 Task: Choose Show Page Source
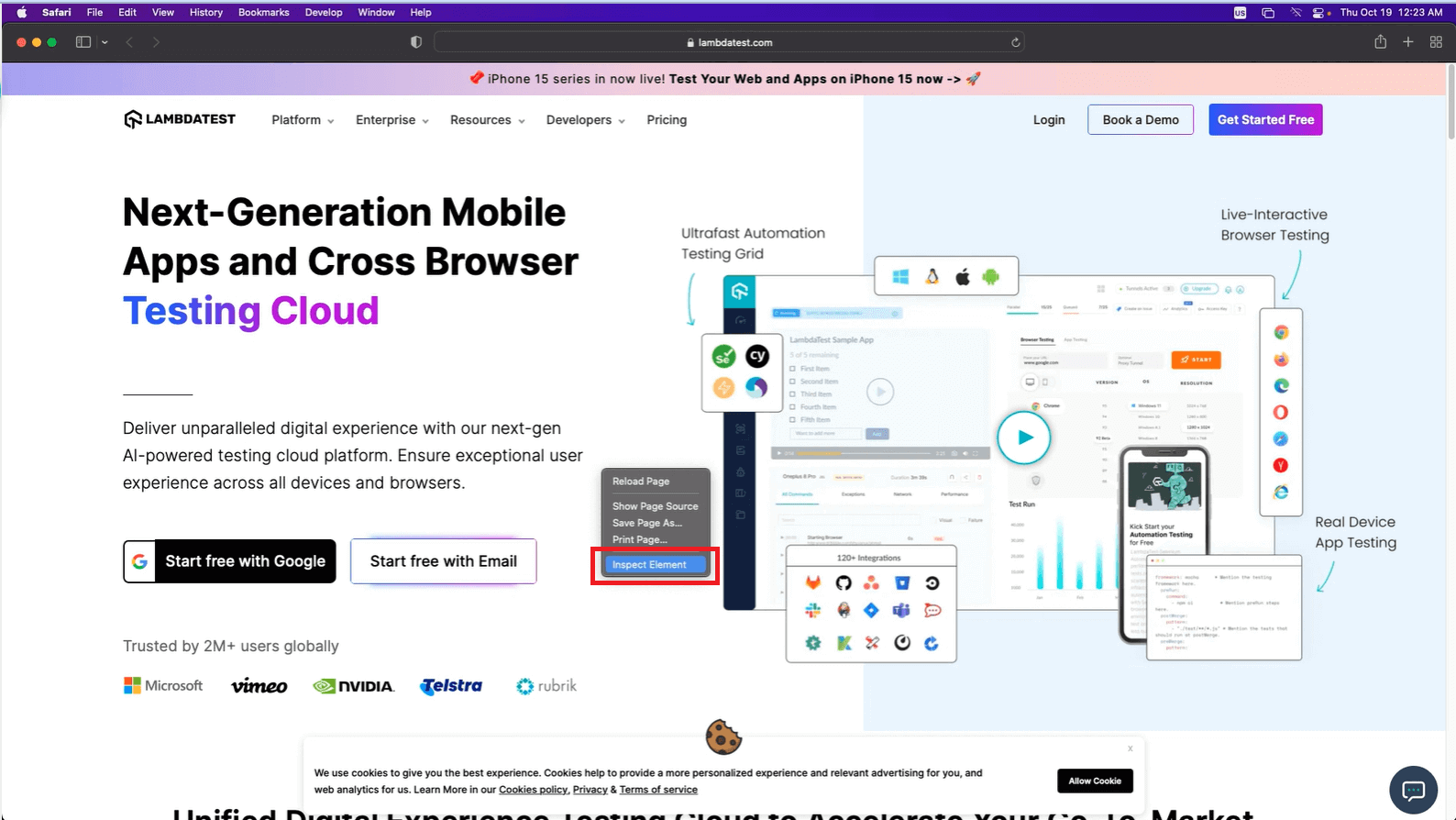click(x=655, y=506)
